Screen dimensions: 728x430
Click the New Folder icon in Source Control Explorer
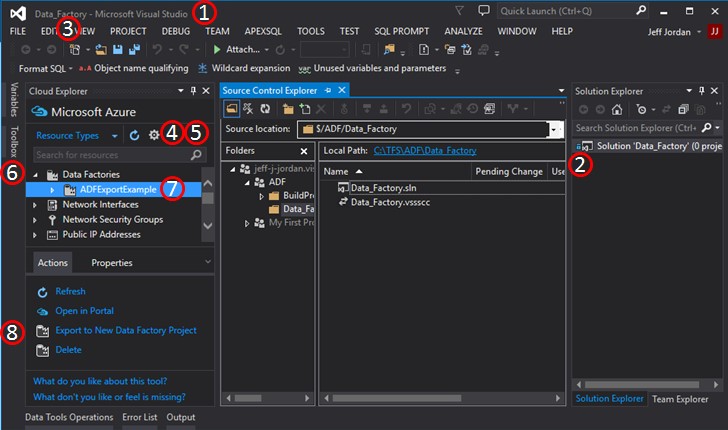click(288, 109)
